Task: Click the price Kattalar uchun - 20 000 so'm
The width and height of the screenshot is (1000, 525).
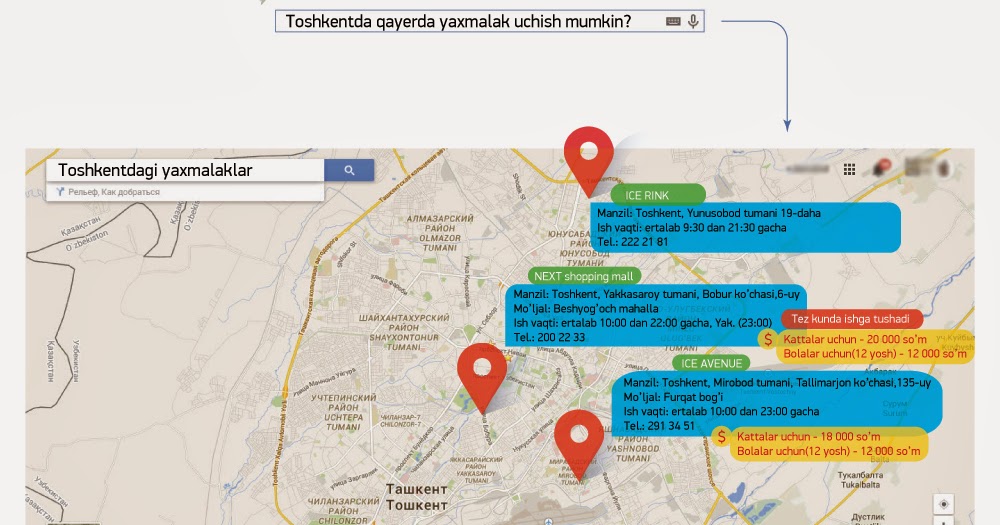Action: [x=855, y=339]
